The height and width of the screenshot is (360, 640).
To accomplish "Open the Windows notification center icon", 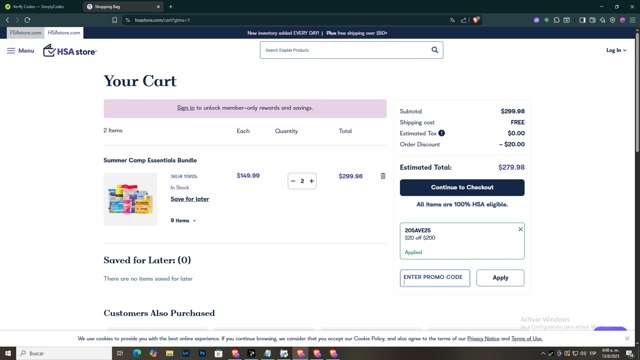I will [630, 353].
